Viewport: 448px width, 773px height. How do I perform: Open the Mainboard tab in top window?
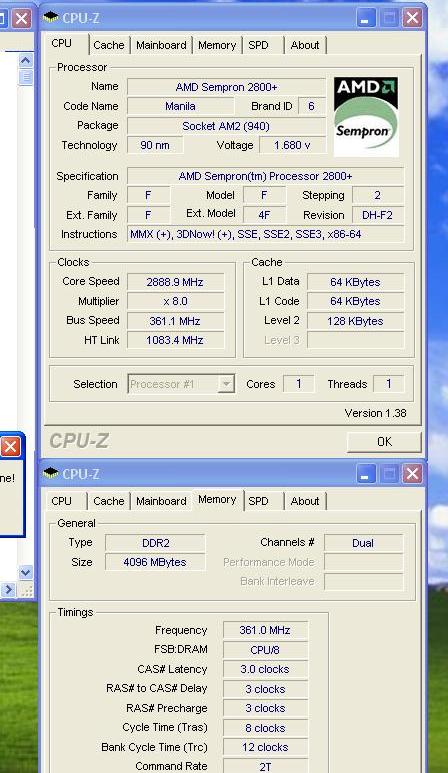click(x=161, y=45)
